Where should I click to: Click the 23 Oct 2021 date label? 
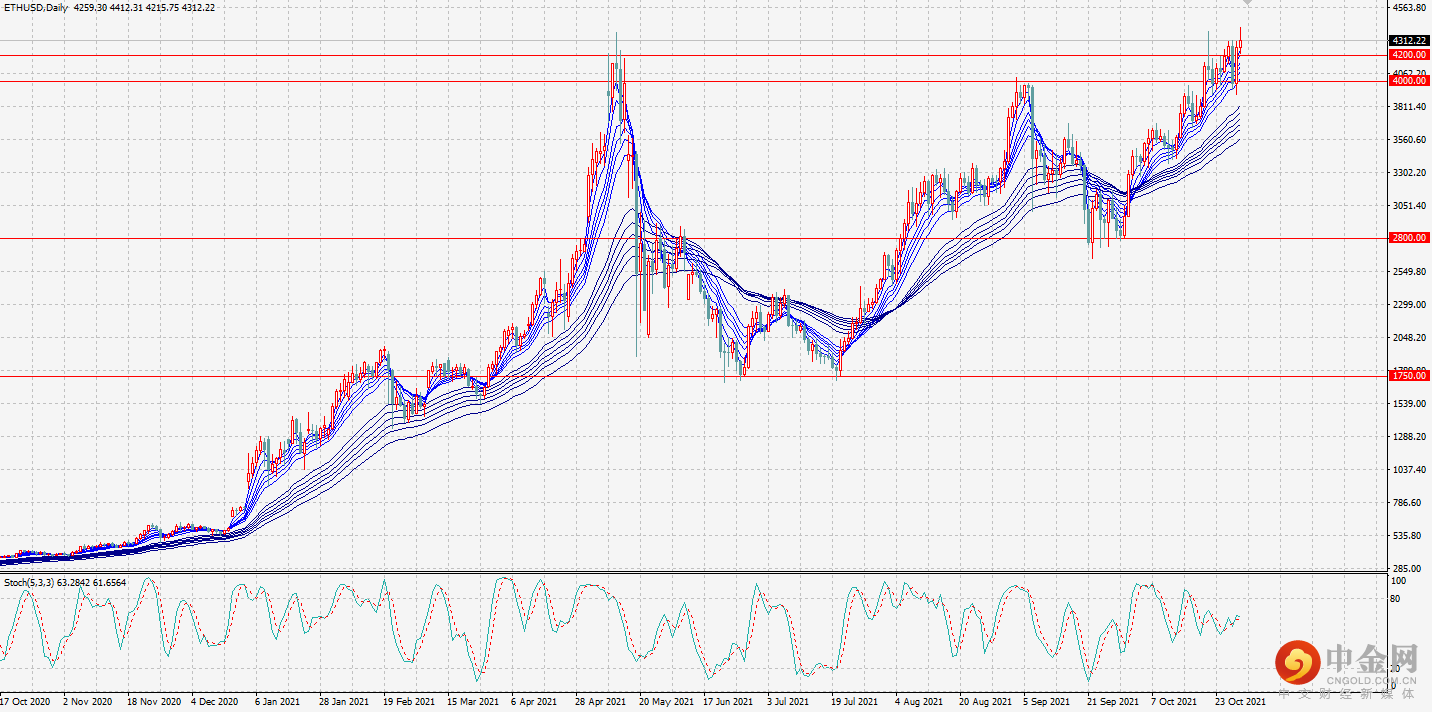(1241, 702)
